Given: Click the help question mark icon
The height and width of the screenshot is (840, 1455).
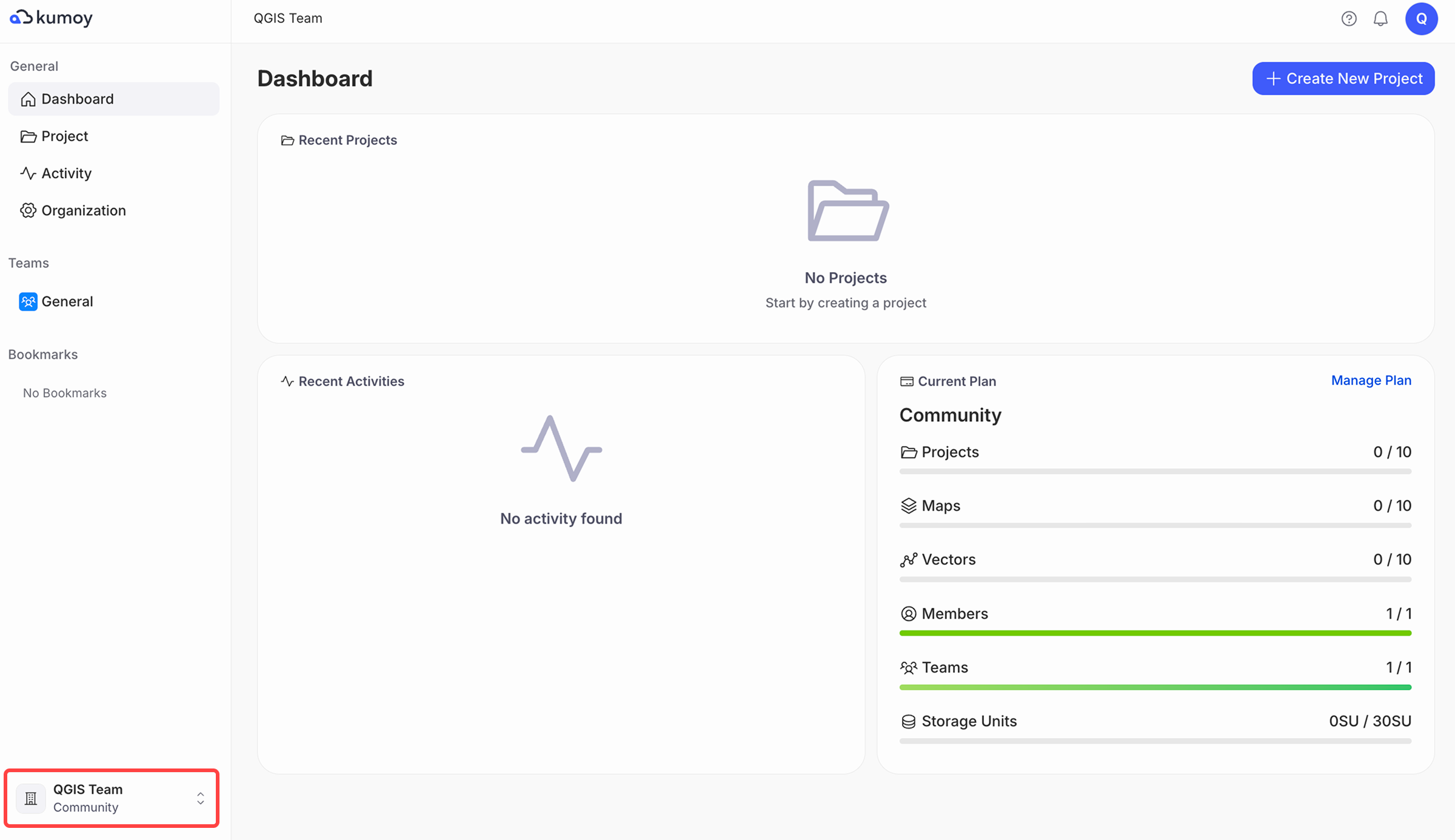Looking at the screenshot, I should 1348,19.
